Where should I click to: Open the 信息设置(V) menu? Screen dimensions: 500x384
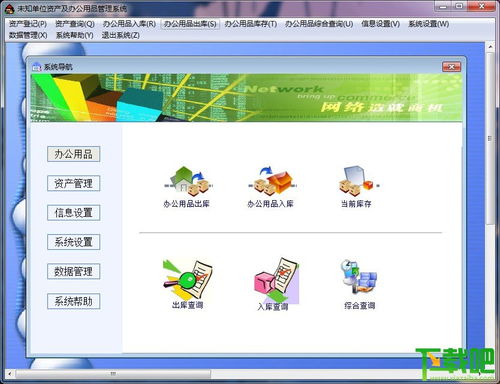[x=381, y=24]
